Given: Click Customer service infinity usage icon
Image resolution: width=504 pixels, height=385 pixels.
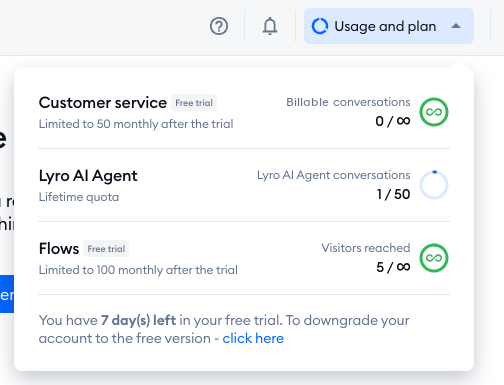Looking at the screenshot, I should pos(434,112).
